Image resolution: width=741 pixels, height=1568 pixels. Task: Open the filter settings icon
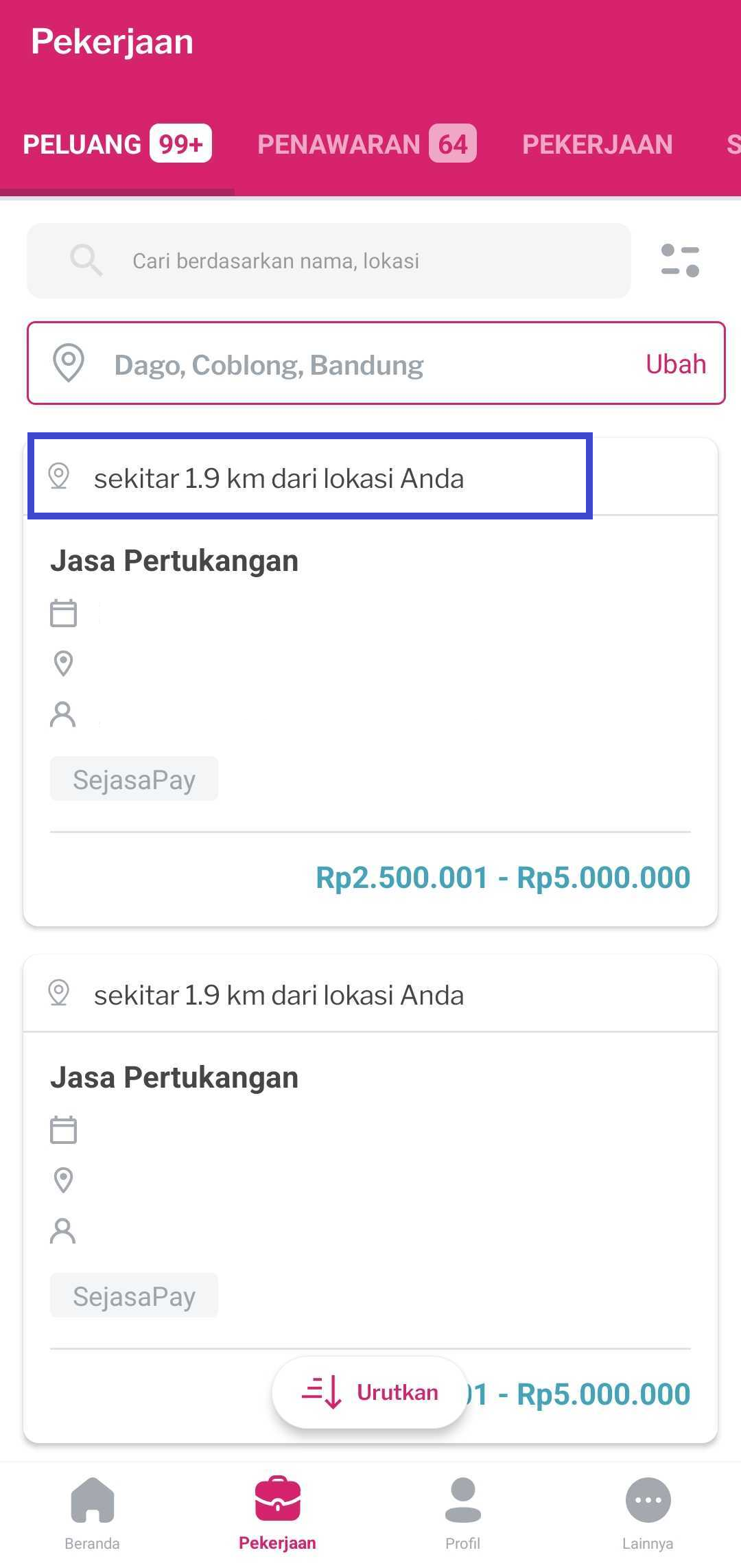680,261
